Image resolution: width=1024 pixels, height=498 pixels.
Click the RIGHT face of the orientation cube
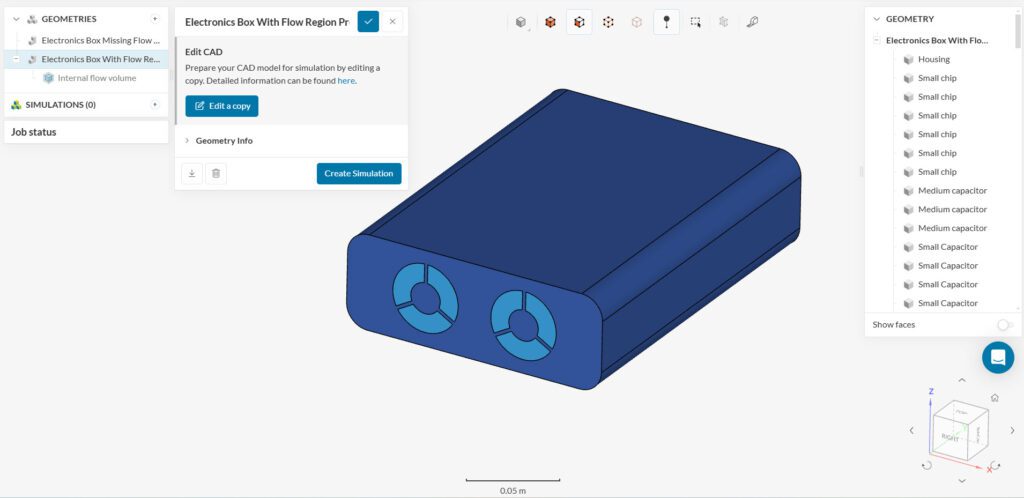point(950,437)
